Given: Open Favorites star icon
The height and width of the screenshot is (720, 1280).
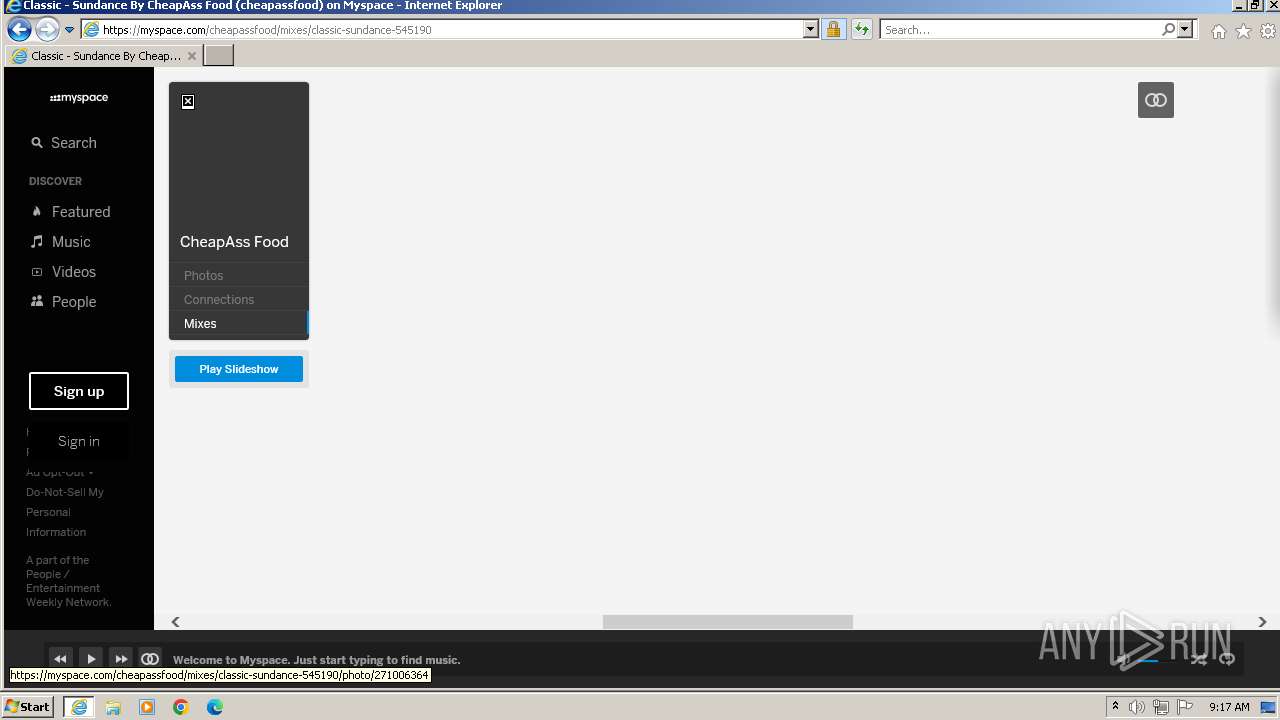Looking at the screenshot, I should pos(1243,31).
